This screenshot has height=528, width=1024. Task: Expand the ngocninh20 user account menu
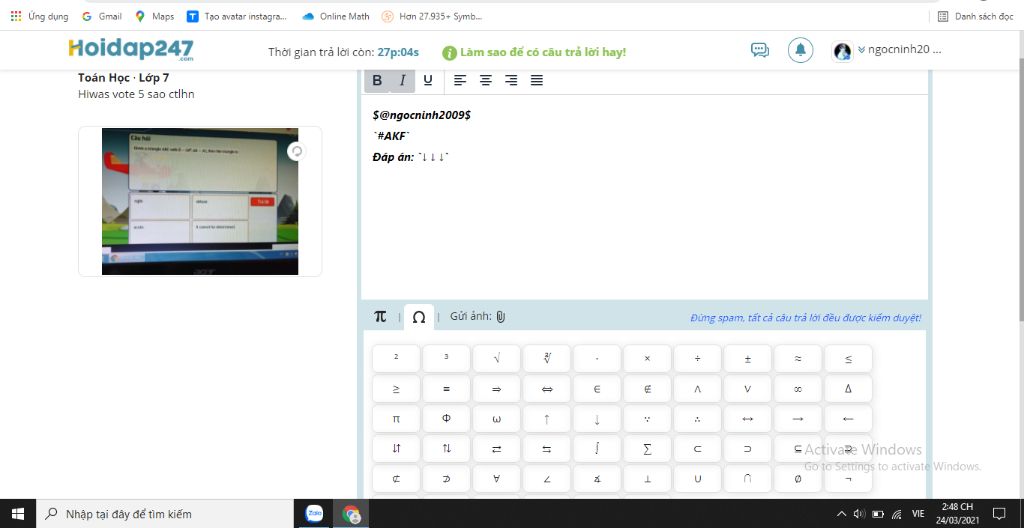click(x=899, y=50)
